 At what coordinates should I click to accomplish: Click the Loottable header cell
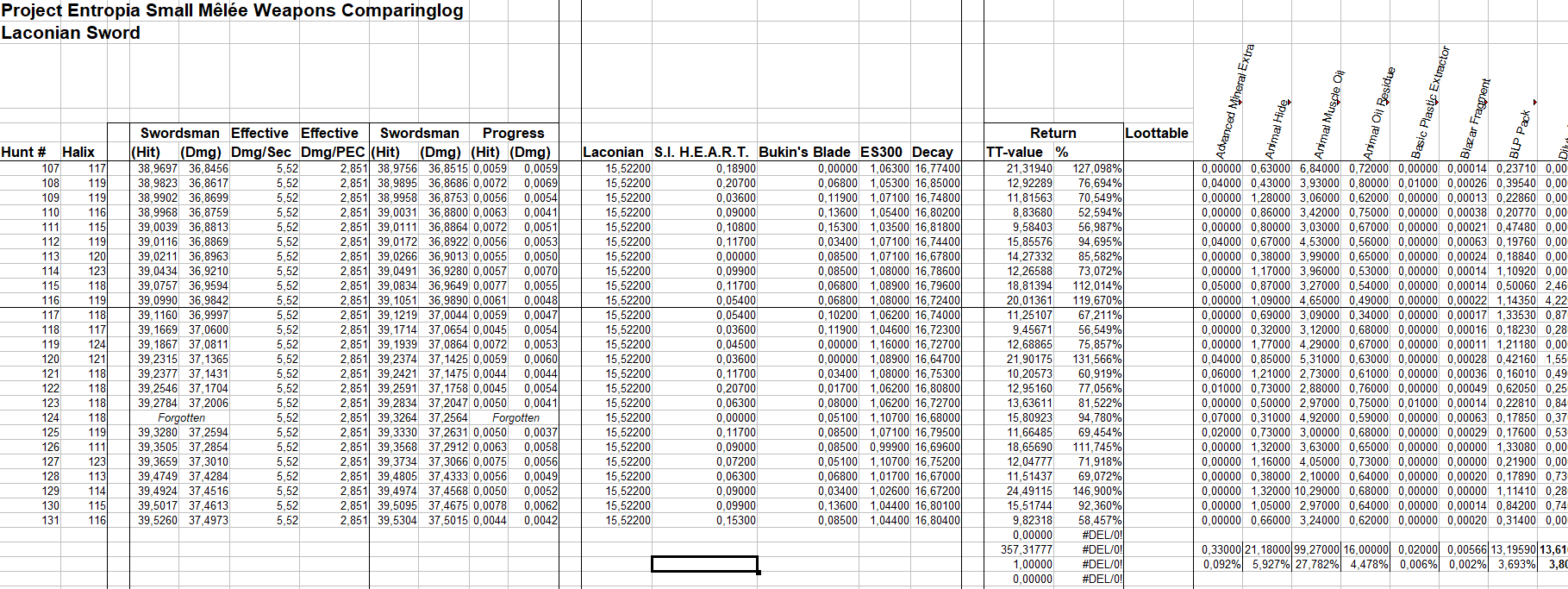coord(1156,134)
